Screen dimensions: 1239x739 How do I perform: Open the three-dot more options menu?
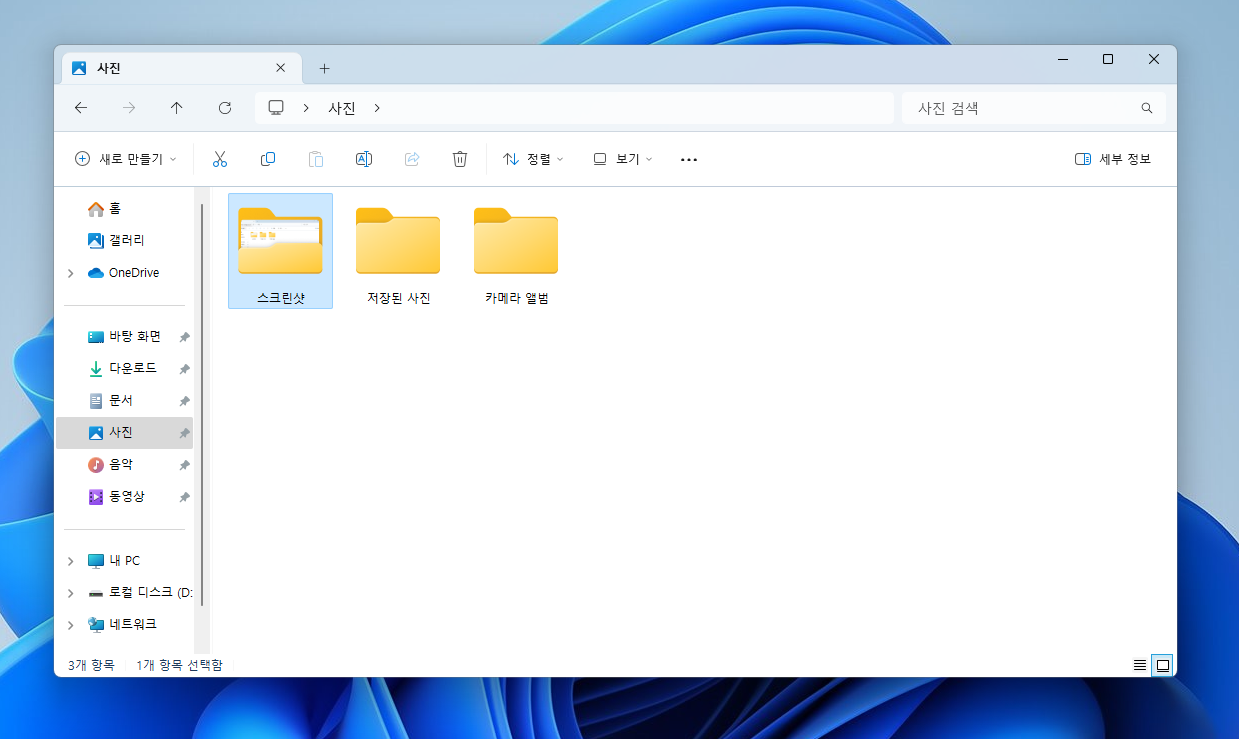coord(689,159)
